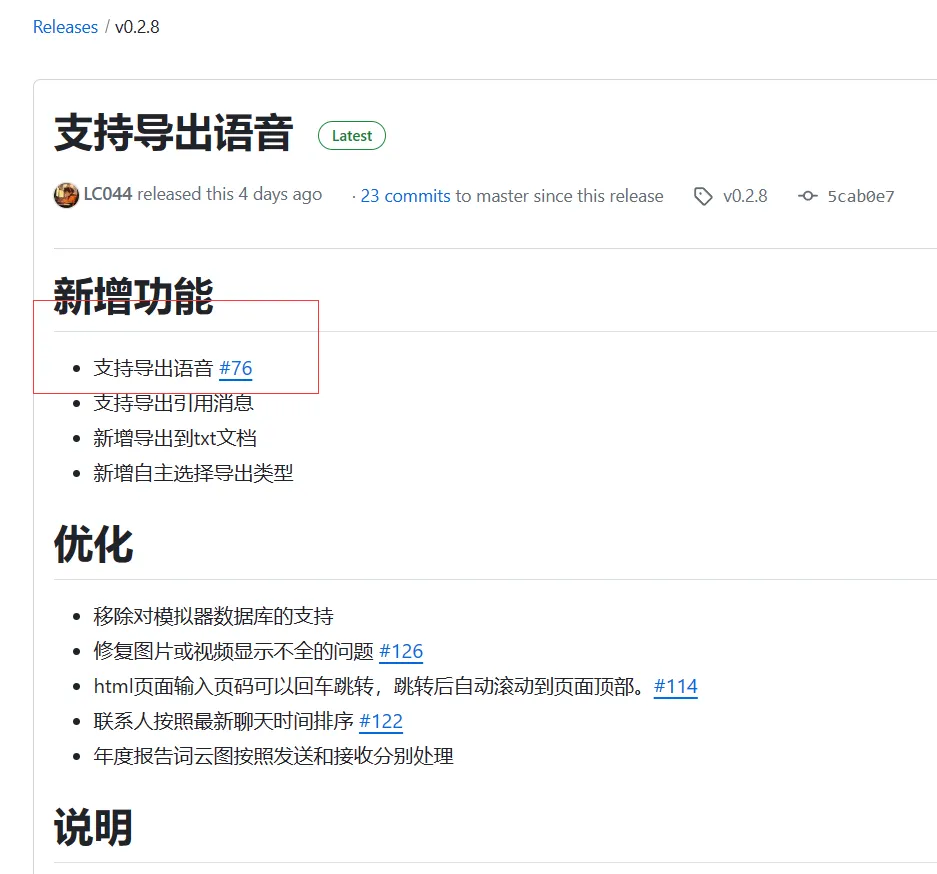Click the commit icon before 5cab0e7
The height and width of the screenshot is (874, 937).
[807, 196]
